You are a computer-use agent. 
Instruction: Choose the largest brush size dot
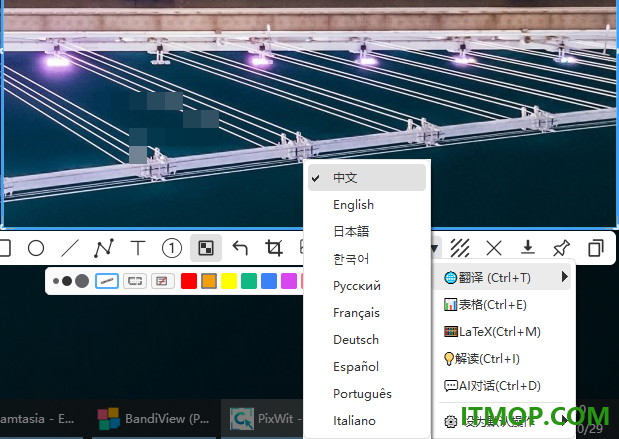[x=82, y=281]
